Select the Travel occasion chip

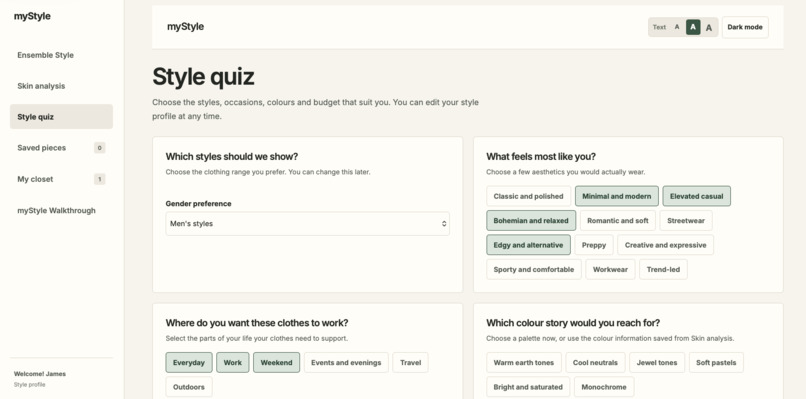click(410, 362)
